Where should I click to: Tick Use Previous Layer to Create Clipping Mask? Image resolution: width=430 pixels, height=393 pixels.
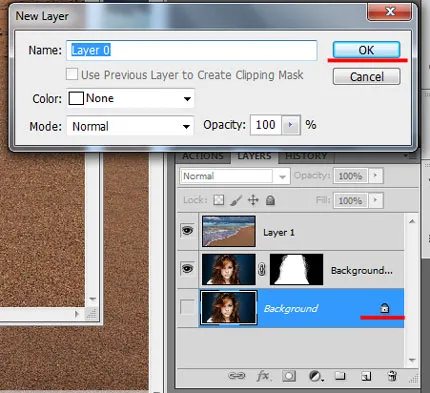click(72, 74)
